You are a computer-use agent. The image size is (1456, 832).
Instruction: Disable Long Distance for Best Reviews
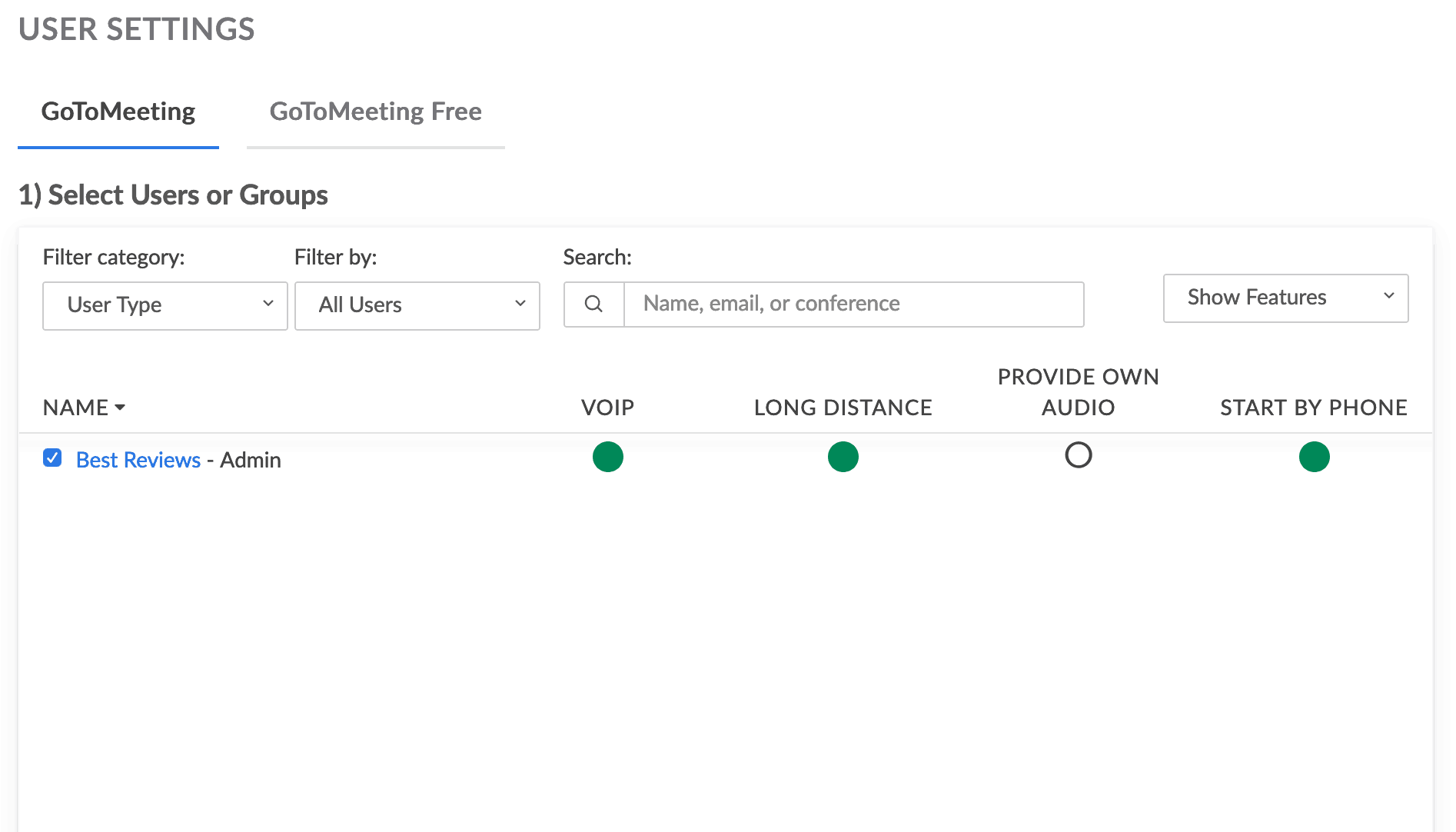[843, 456]
